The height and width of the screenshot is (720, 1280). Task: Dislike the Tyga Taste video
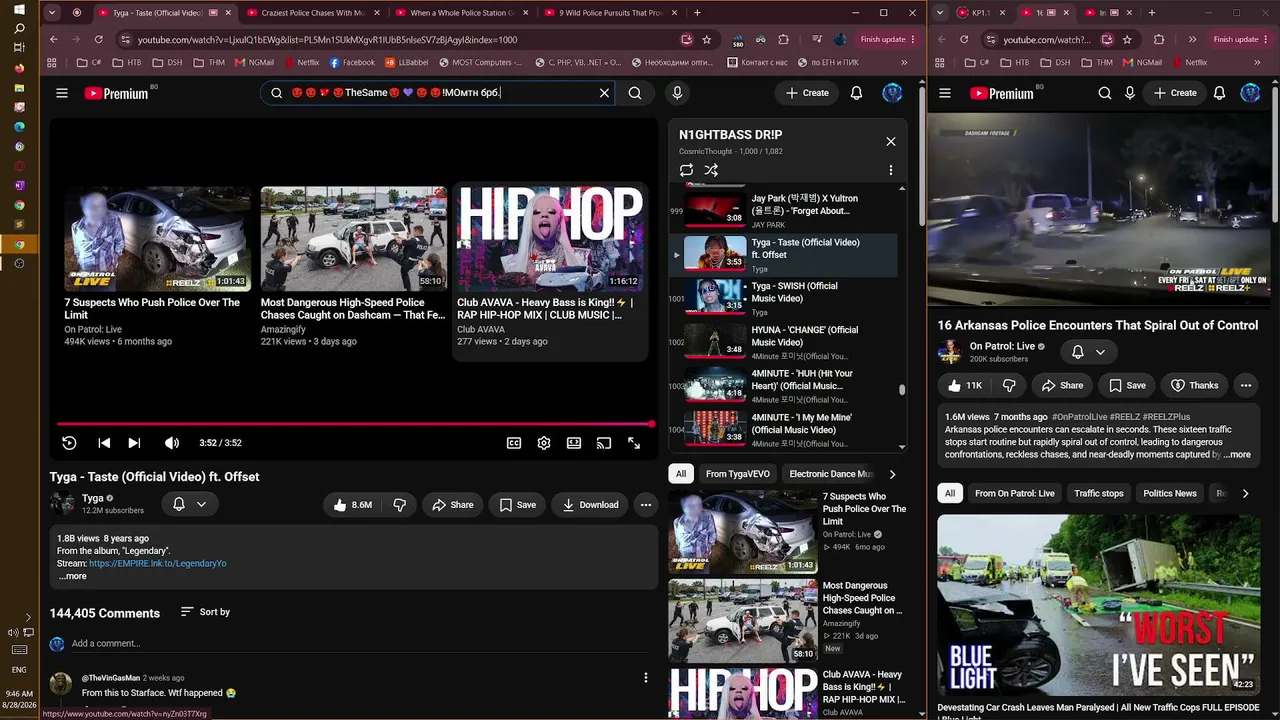point(399,505)
